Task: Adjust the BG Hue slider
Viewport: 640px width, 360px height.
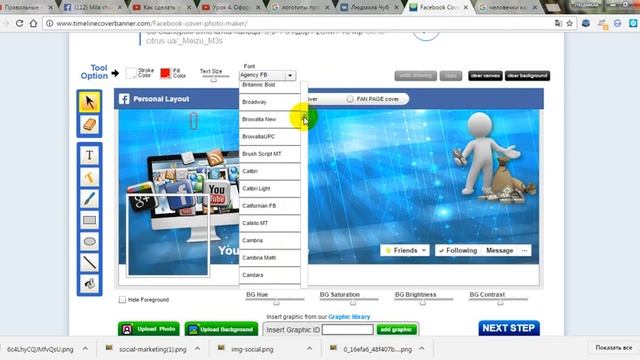Action: tap(275, 301)
